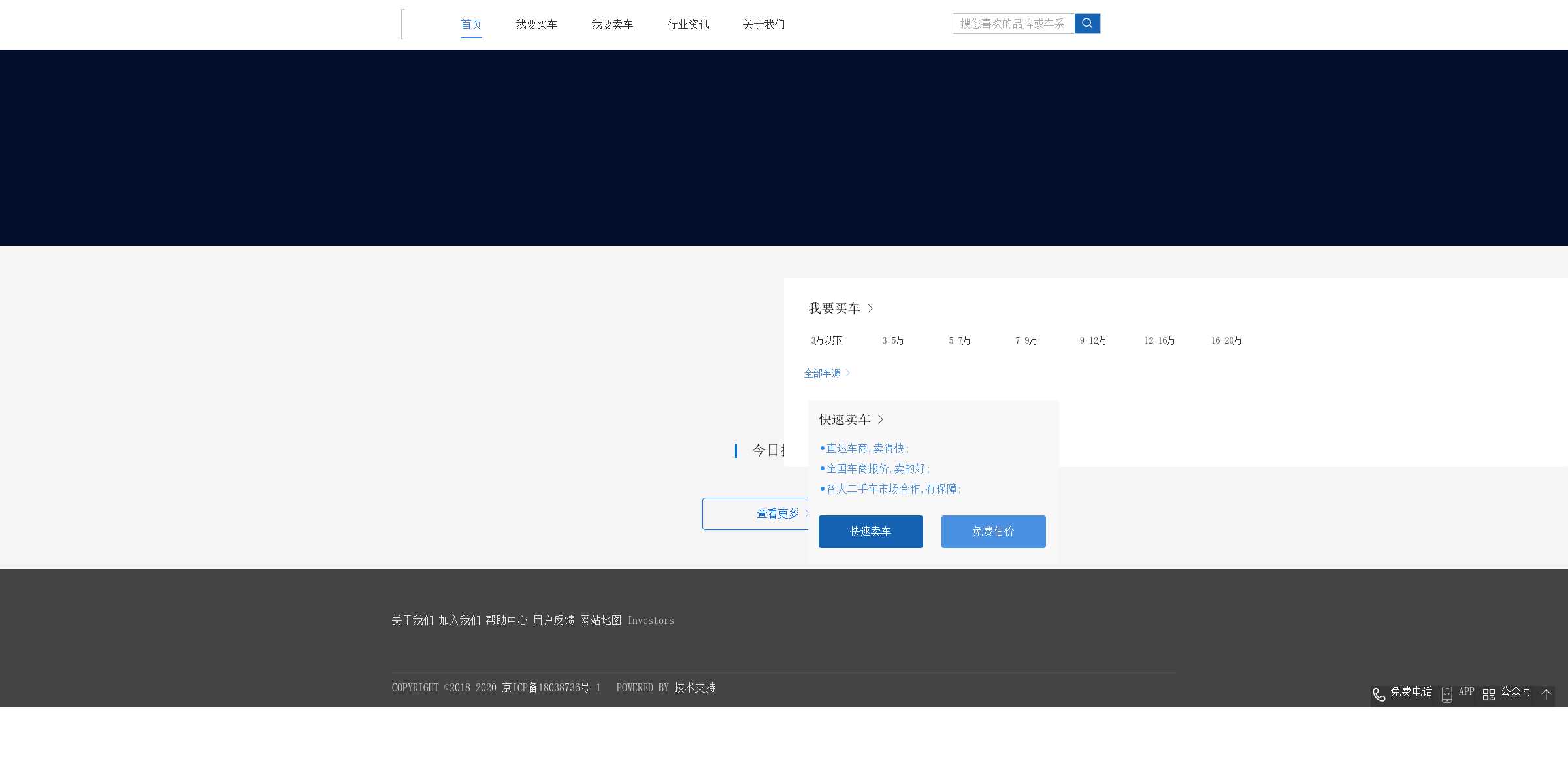Open the 行业资讯 nav item
Image resolution: width=1568 pixels, height=784 pixels.
[x=688, y=24]
